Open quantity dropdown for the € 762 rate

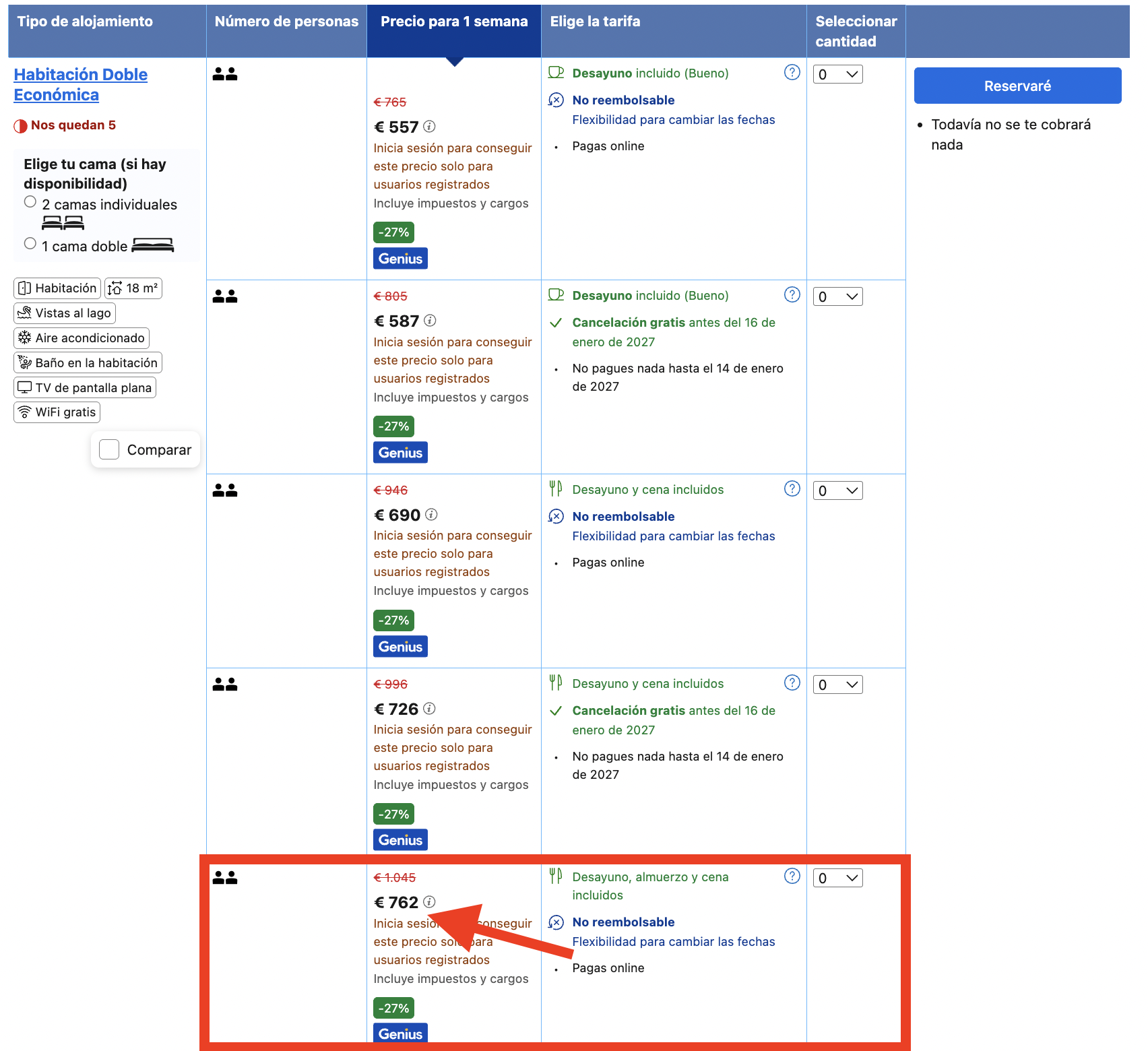tap(838, 878)
